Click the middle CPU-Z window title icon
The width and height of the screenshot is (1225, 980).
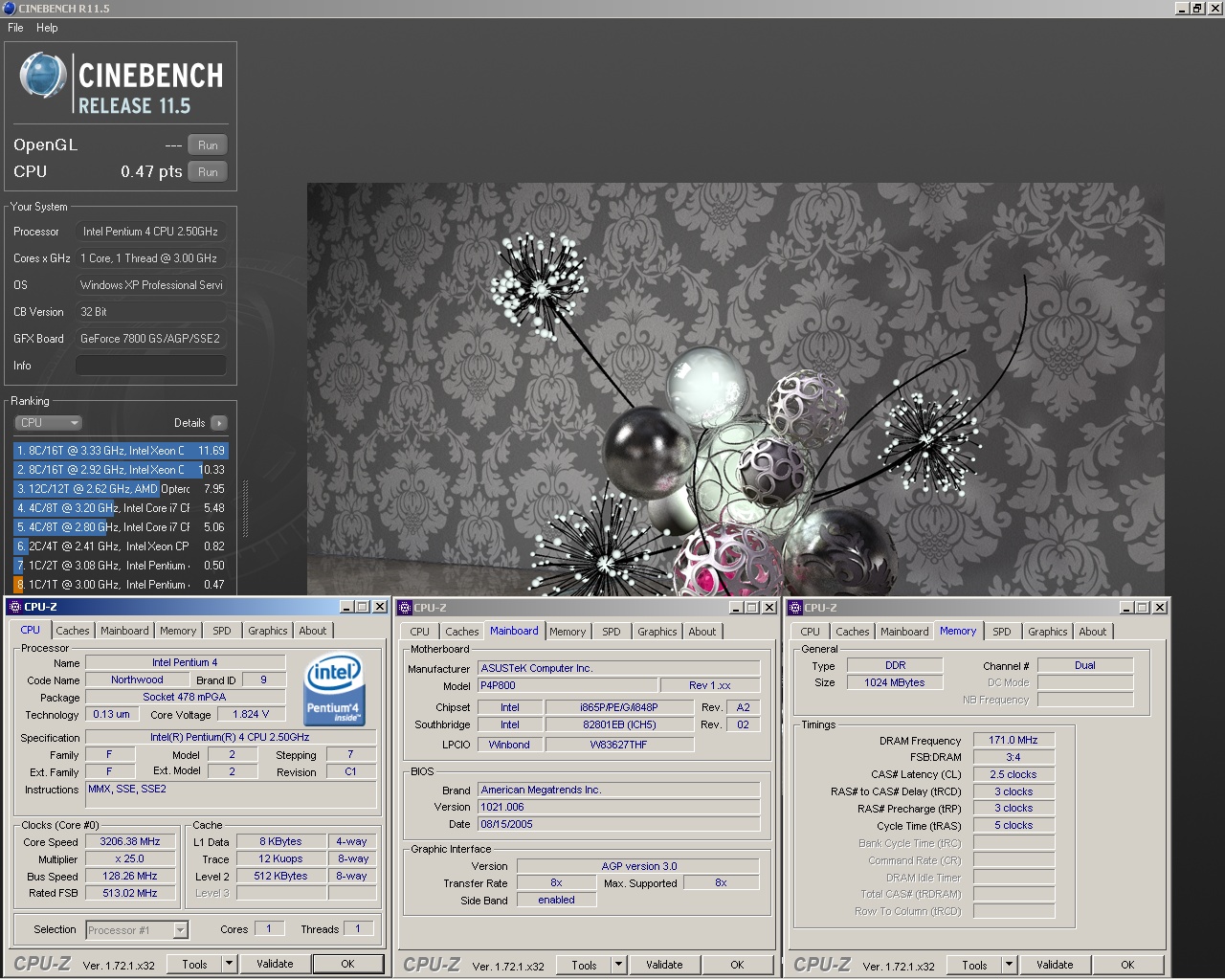[x=405, y=608]
